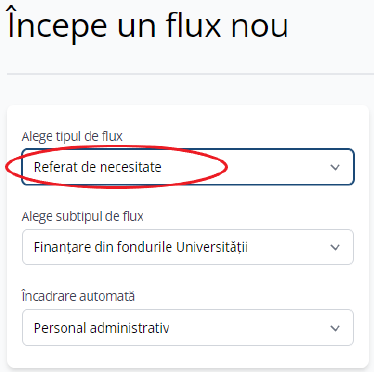The image size is (374, 372).
Task: Click the chevron arrow beside 'Personal administrativ'
Action: pyautogui.click(x=335, y=328)
